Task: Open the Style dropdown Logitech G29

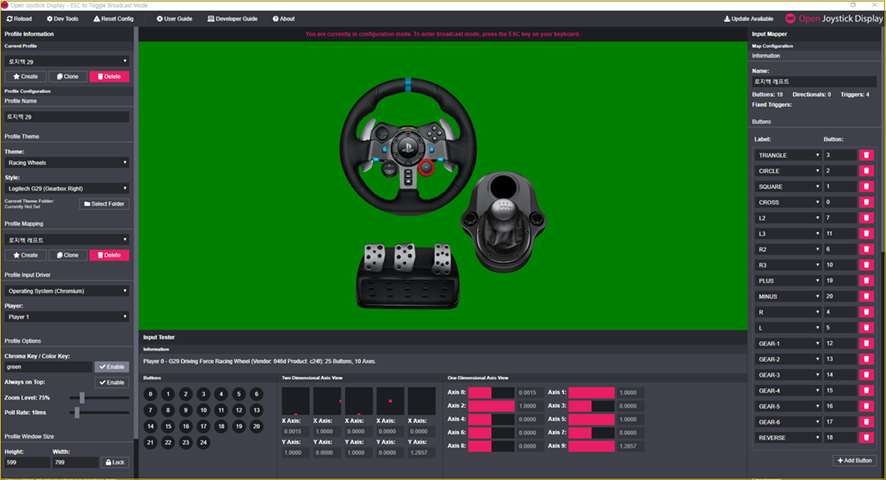Action: pos(67,188)
